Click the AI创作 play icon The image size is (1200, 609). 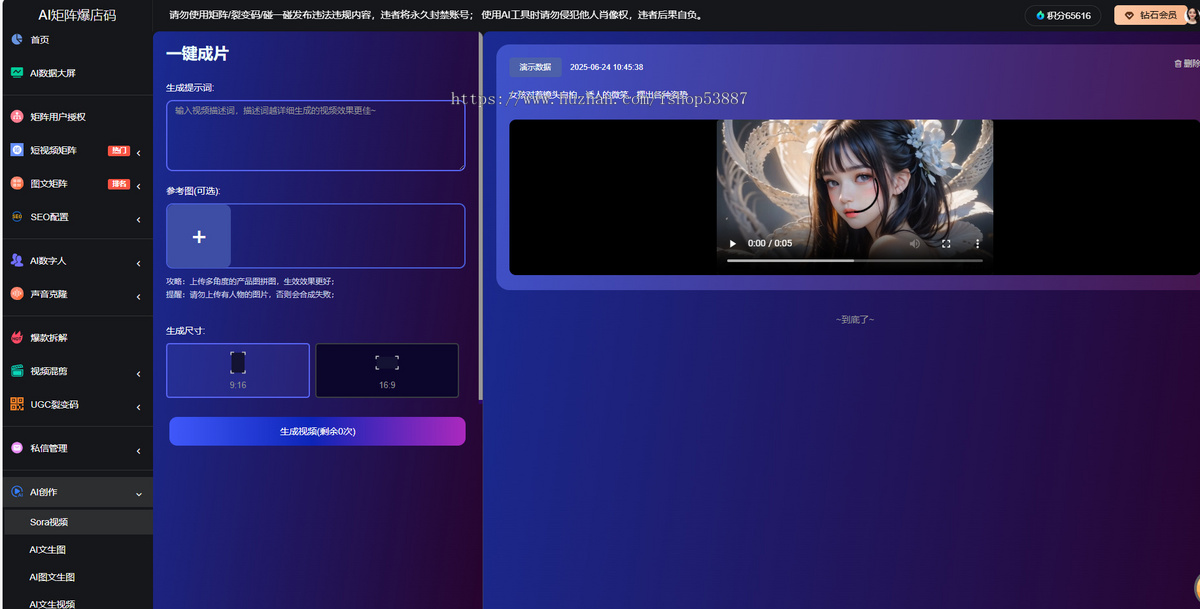[x=17, y=492]
